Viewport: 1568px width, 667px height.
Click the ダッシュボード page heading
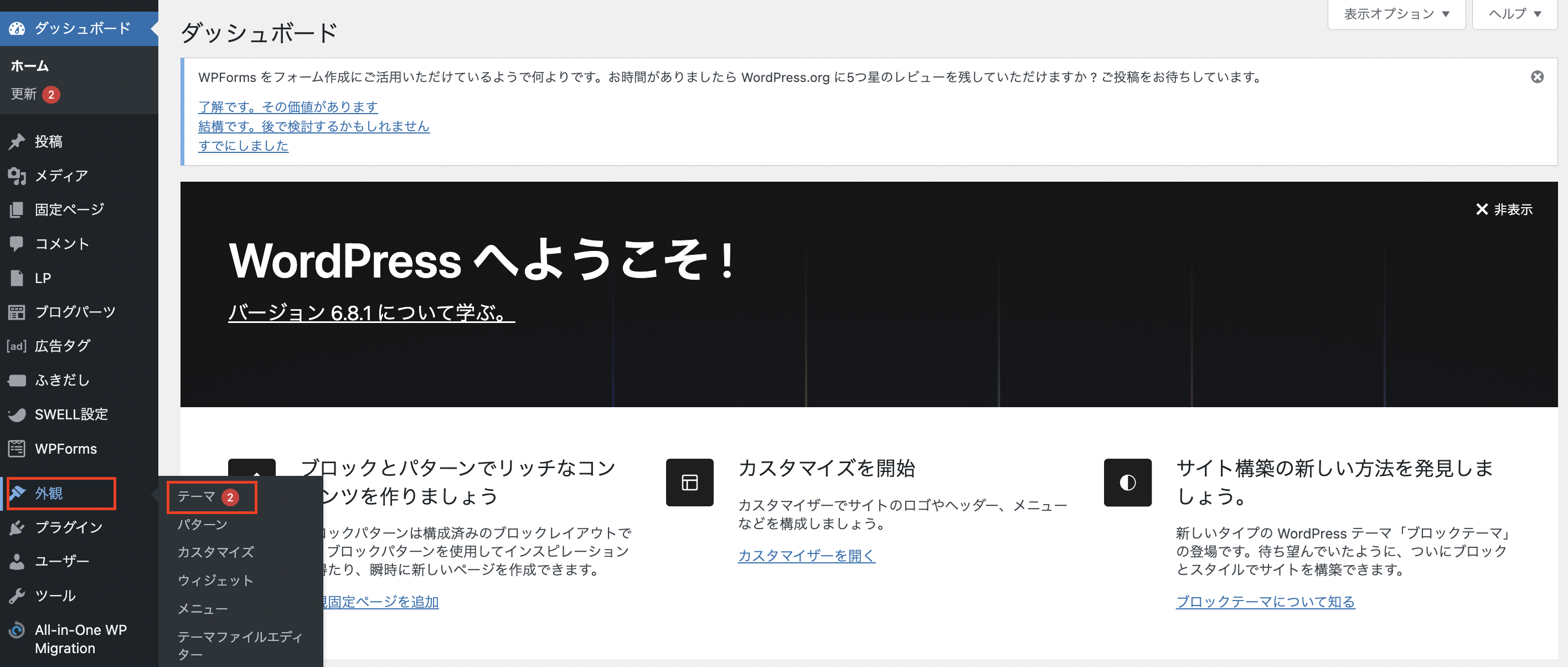pyautogui.click(x=259, y=33)
